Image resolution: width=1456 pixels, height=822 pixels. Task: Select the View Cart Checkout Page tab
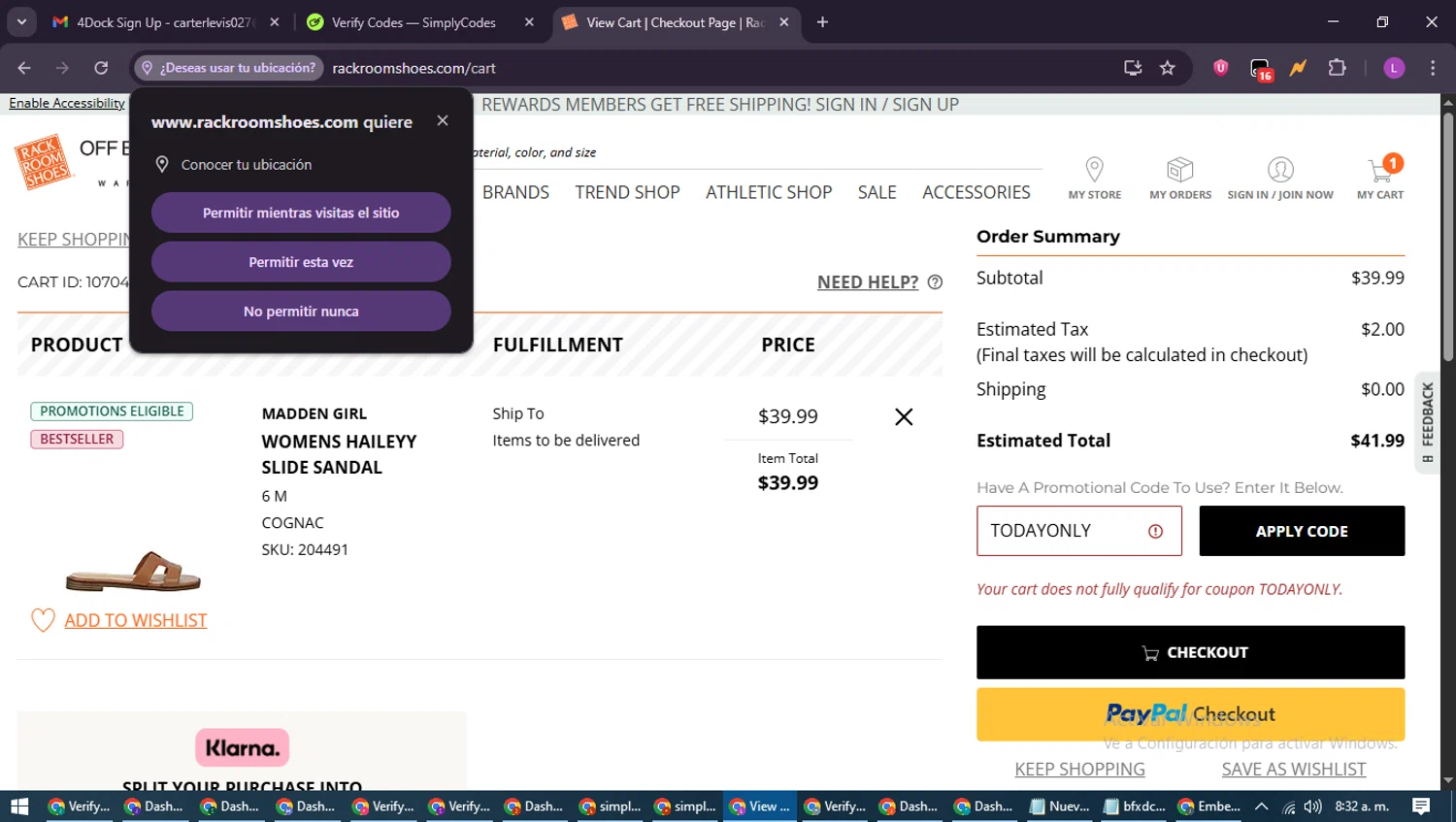tap(675, 21)
